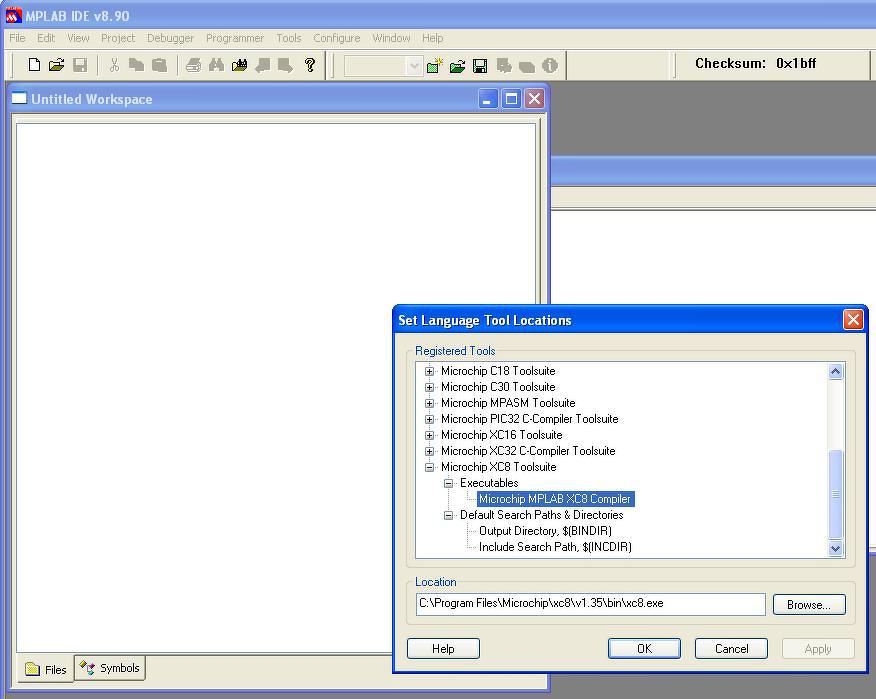Open the build configuration dropdown in toolbar
This screenshot has height=699, width=876.
click(x=413, y=66)
